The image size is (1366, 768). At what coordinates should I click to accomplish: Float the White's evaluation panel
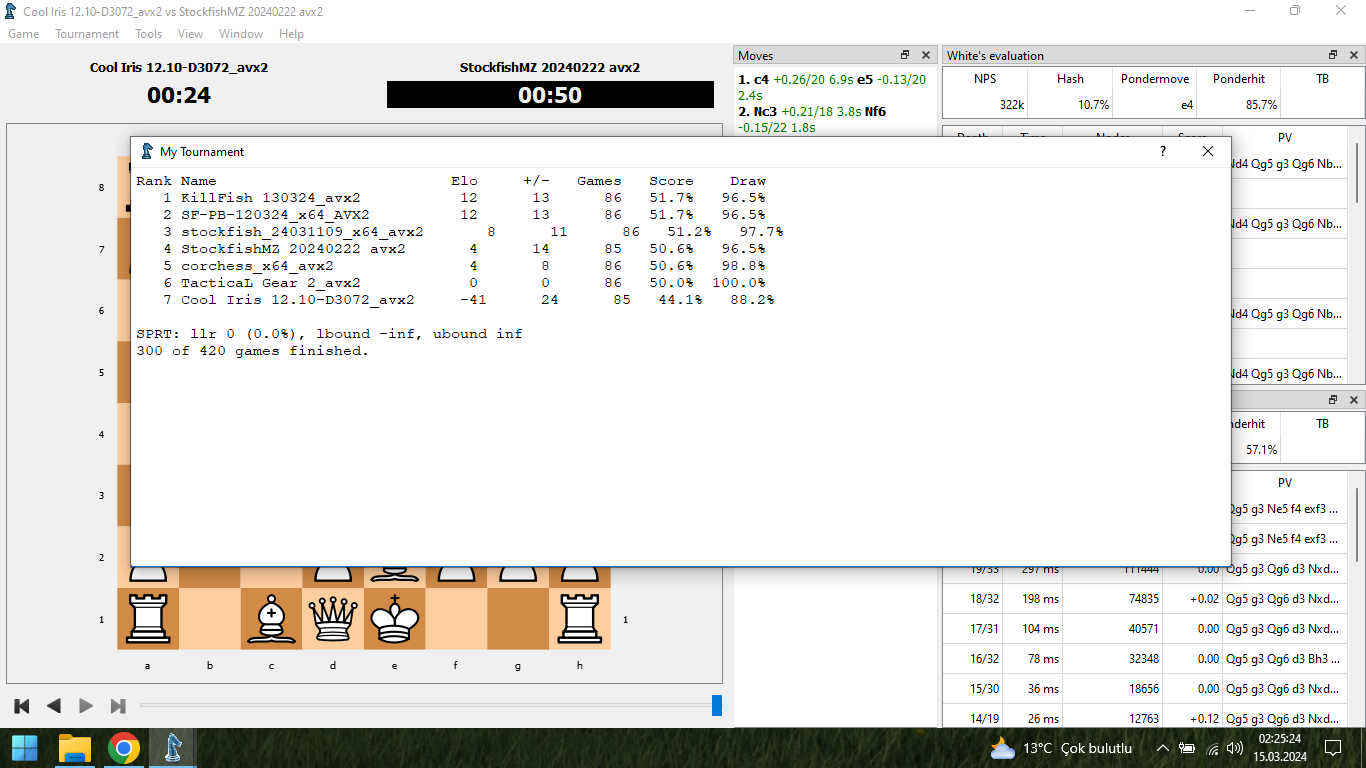(1333, 55)
